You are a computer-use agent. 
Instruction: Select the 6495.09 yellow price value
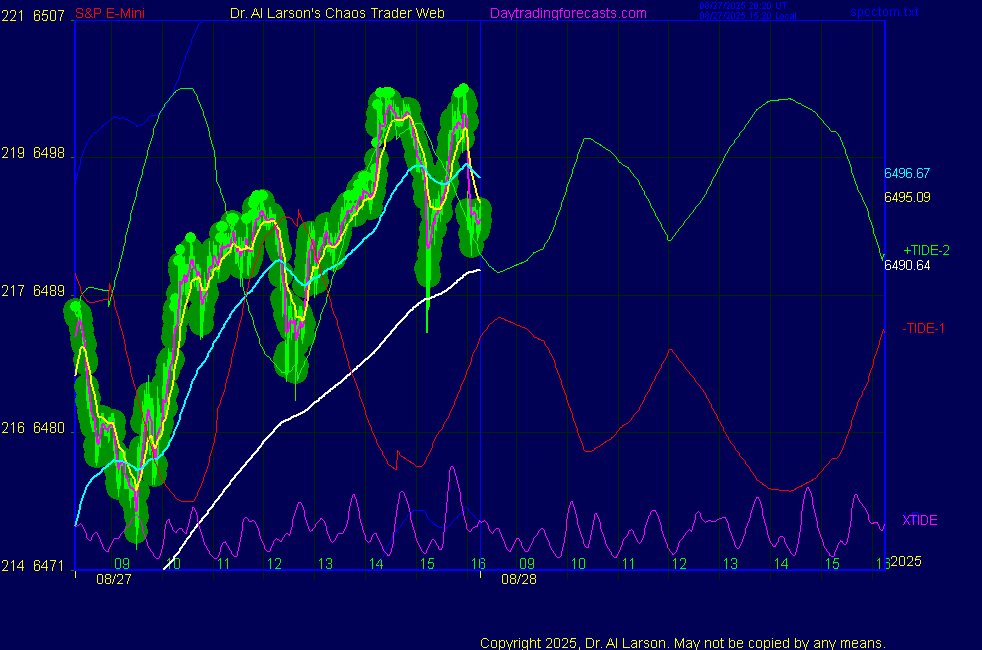(907, 197)
